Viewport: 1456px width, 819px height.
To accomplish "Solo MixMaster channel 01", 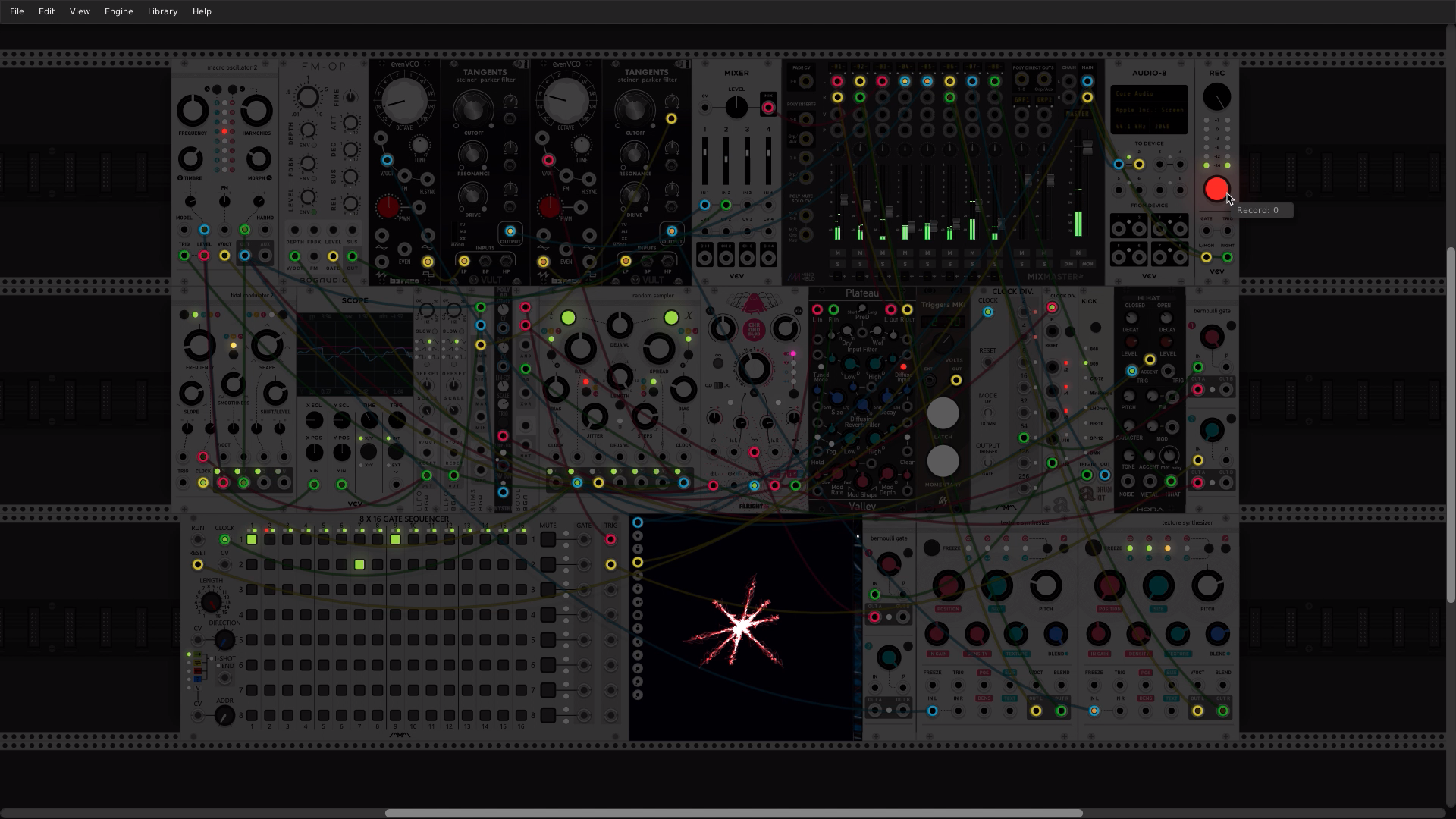I will tap(838, 264).
